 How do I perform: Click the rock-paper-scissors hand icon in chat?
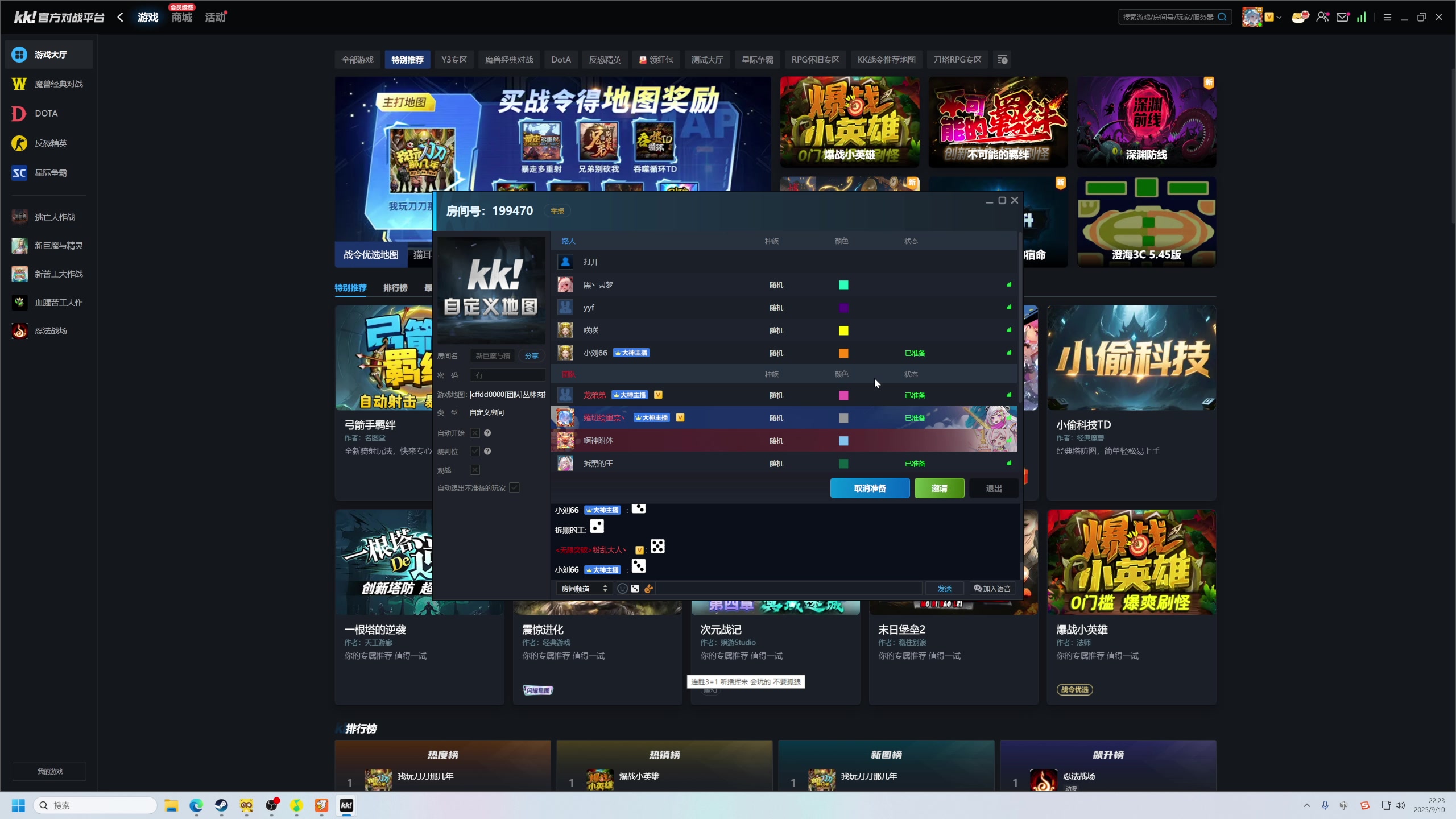pos(648,589)
